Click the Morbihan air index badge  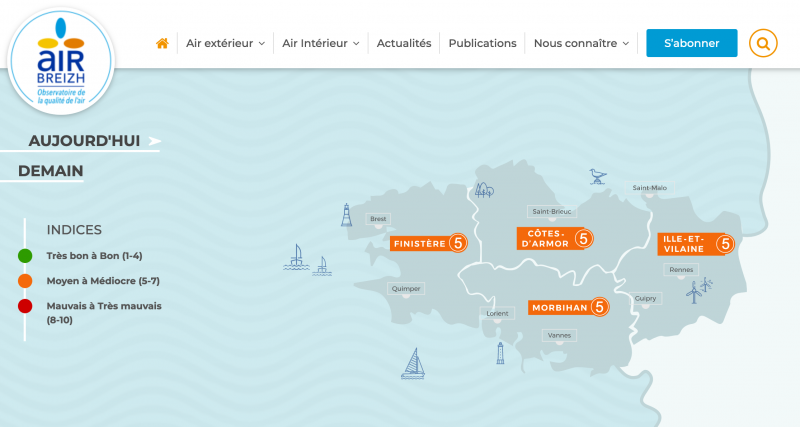(600, 307)
